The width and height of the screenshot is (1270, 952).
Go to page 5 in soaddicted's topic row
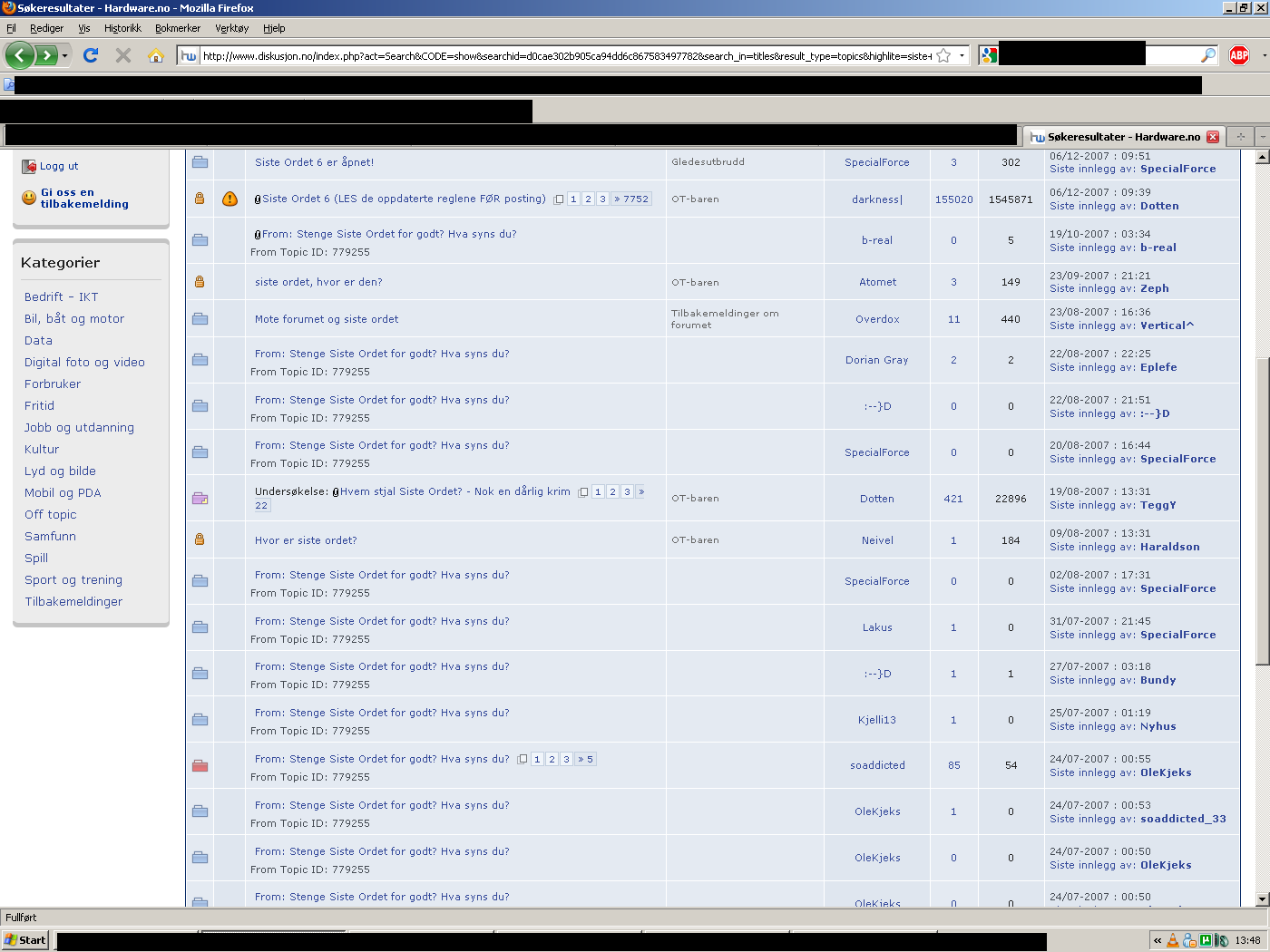[586, 760]
